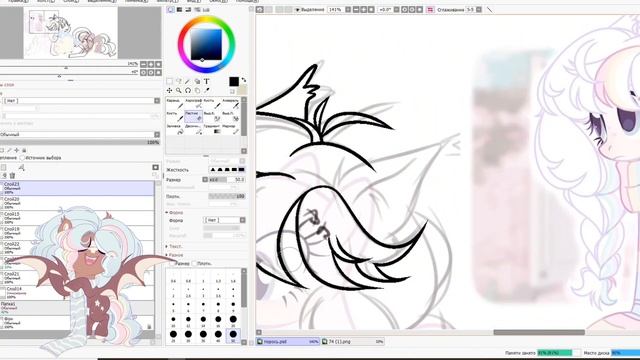
Task: Collapse the Форма section triangle
Action: (x=167, y=213)
